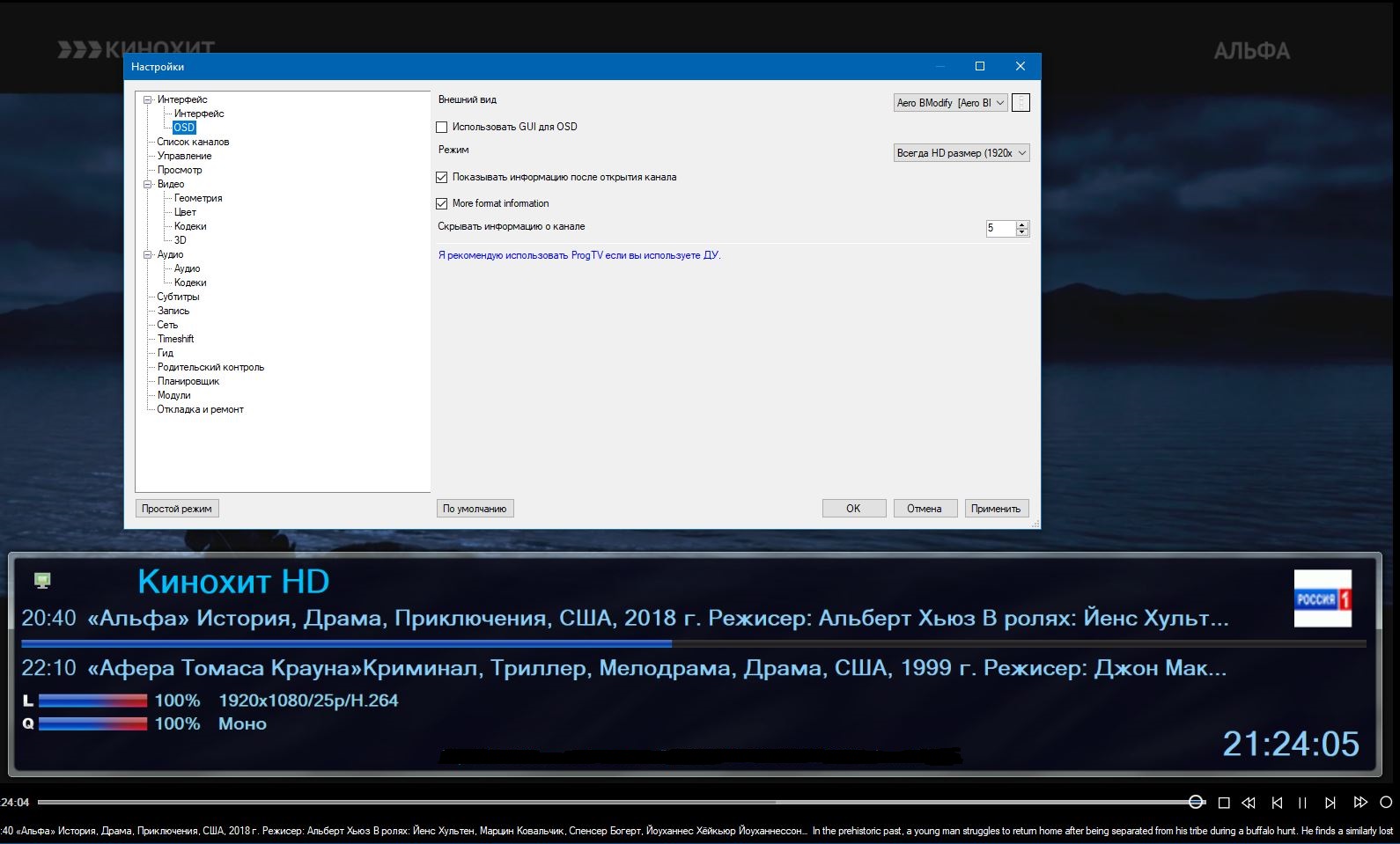Uncheck 'Показывать информацию после открытия канала'
The height and width of the screenshot is (844, 1400).
442,178
